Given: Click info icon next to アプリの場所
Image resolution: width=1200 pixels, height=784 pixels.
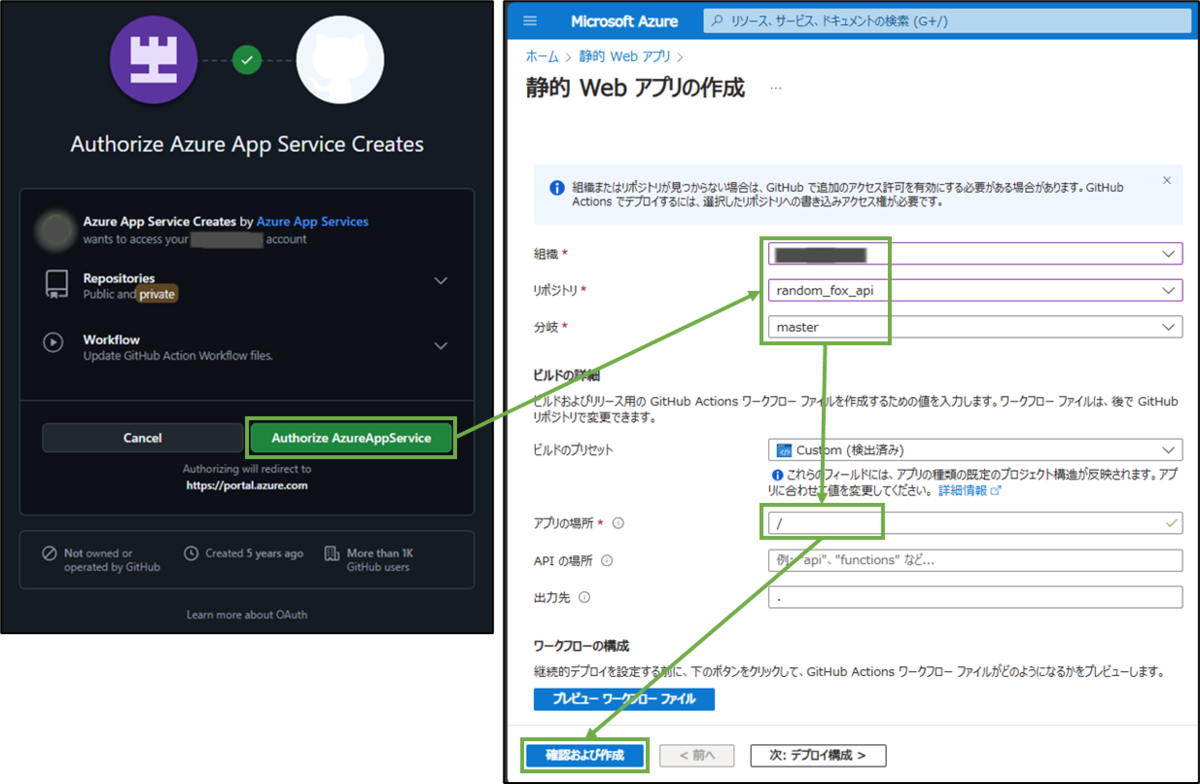Looking at the screenshot, I should pos(618,523).
